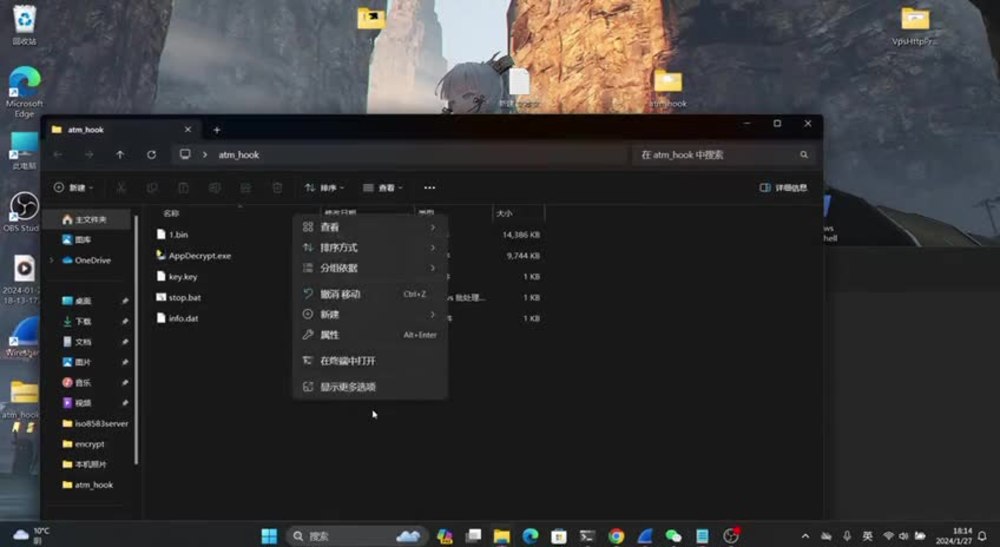
Task: Click the navigation pane vertical scrollbar
Action: (x=136, y=340)
